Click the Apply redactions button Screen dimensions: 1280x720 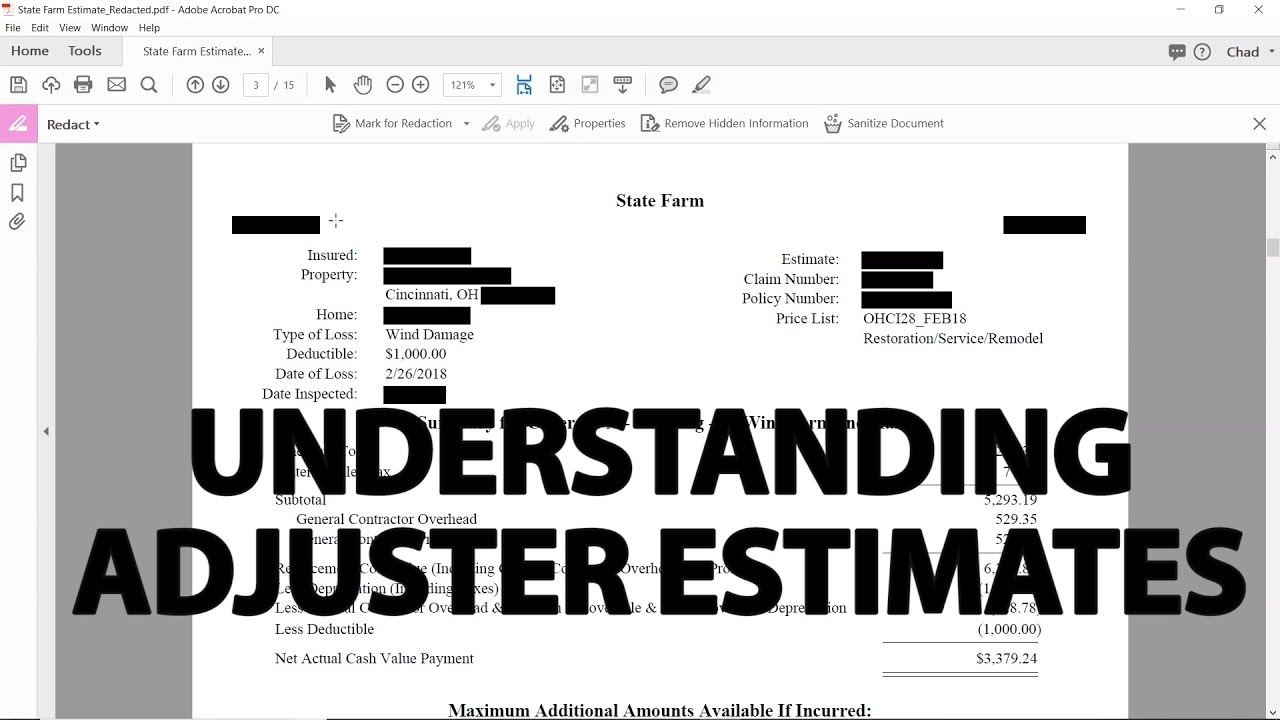point(509,124)
